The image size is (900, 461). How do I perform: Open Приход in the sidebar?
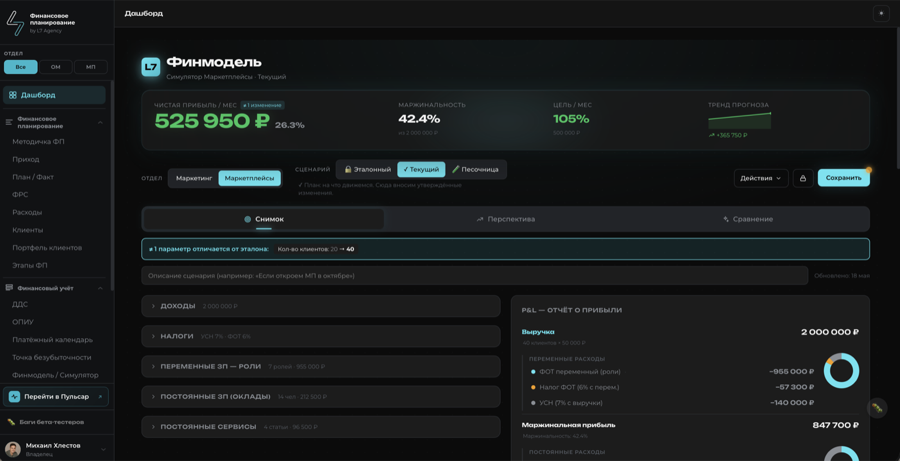26,159
